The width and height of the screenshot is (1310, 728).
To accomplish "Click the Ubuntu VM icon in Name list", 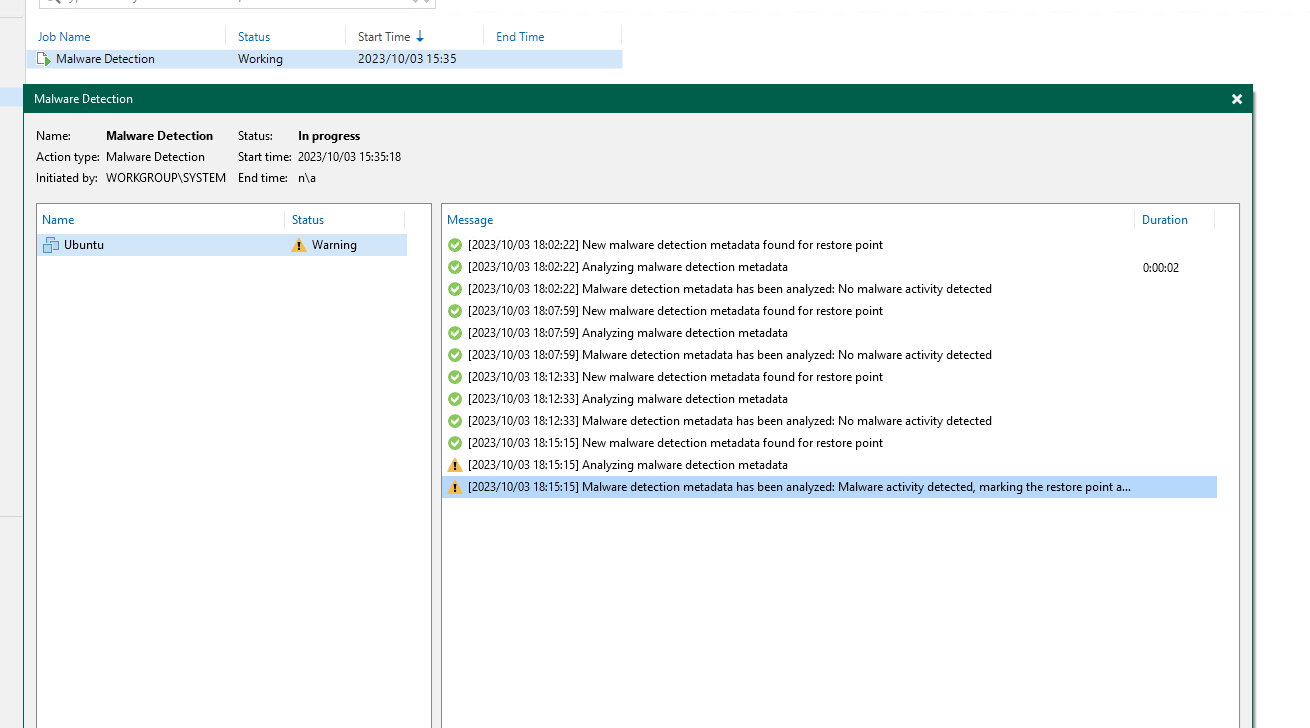I will point(51,245).
